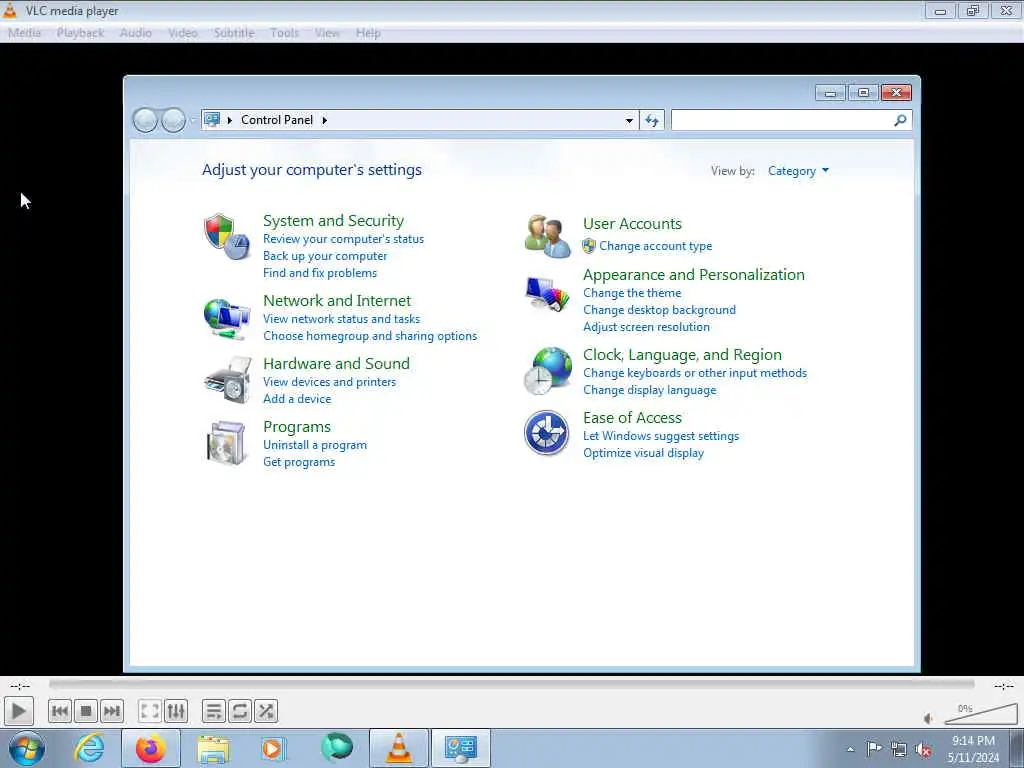Click the Clock, Language, and Region icon
The image size is (1024, 768).
(x=547, y=370)
